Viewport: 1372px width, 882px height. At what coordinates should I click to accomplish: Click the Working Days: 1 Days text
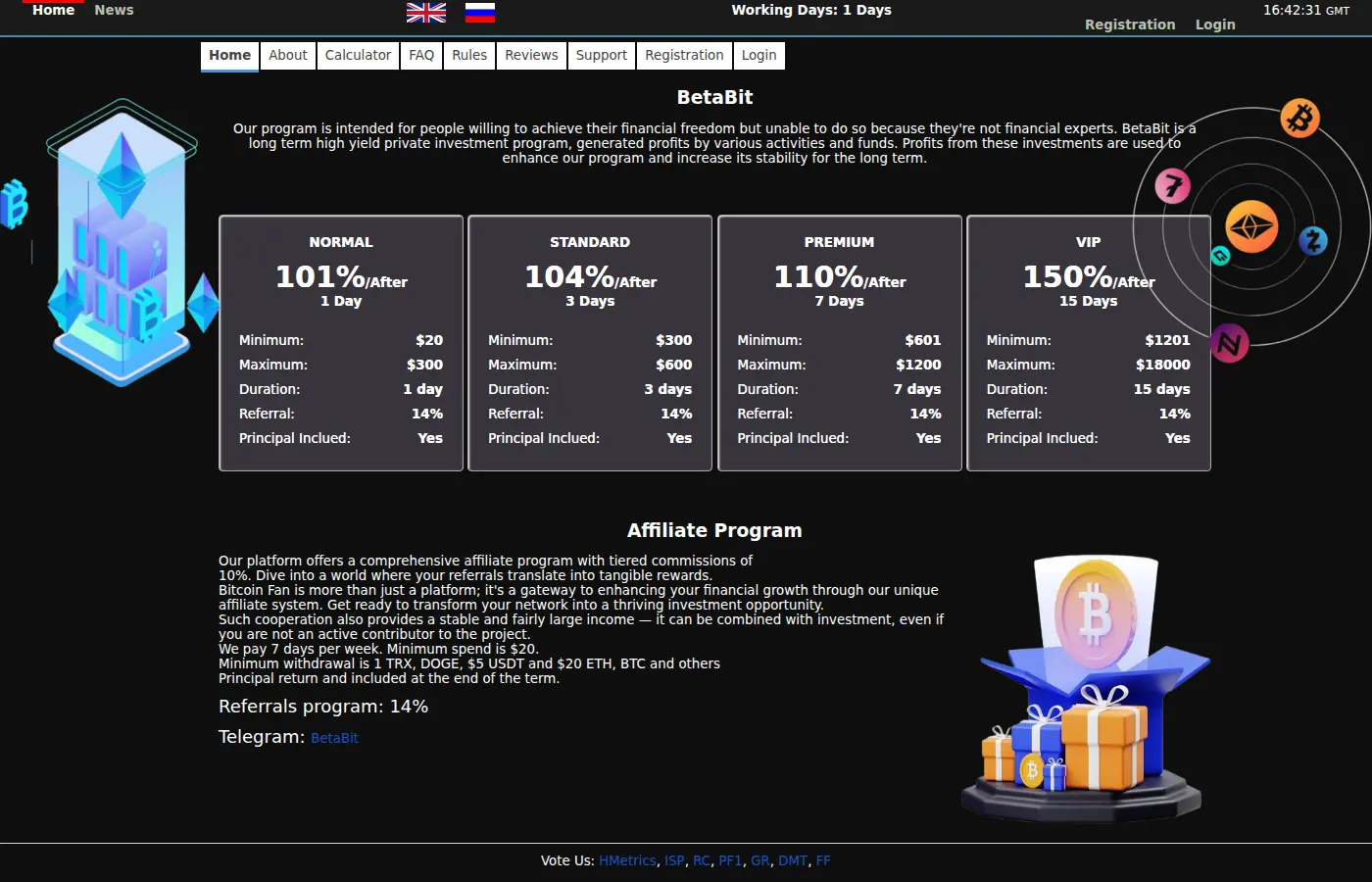[811, 10]
